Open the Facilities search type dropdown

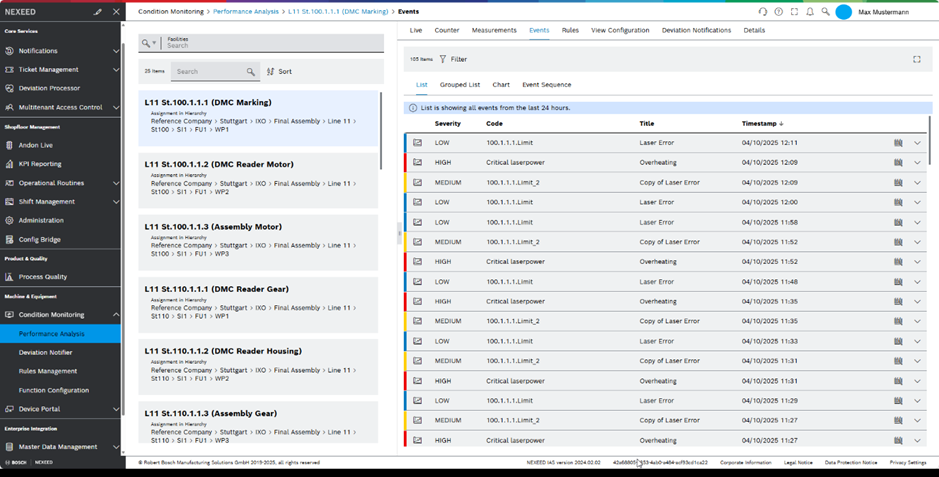click(149, 44)
